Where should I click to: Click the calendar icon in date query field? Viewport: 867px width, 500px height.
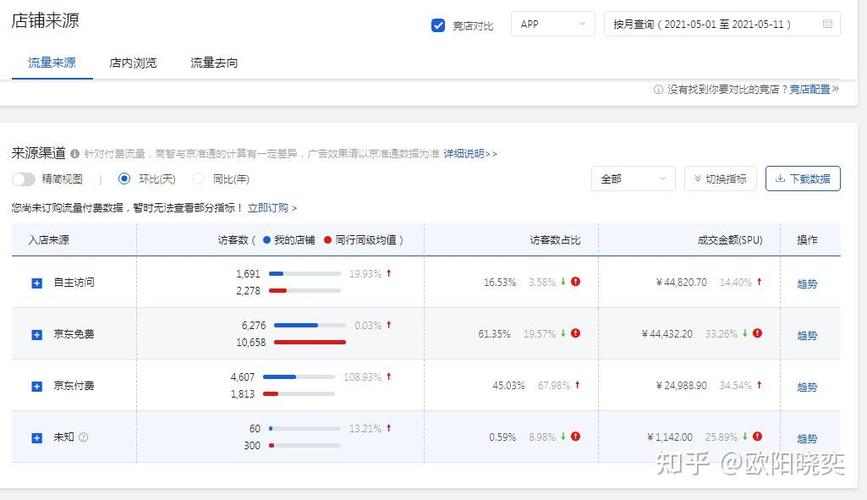[x=827, y=24]
